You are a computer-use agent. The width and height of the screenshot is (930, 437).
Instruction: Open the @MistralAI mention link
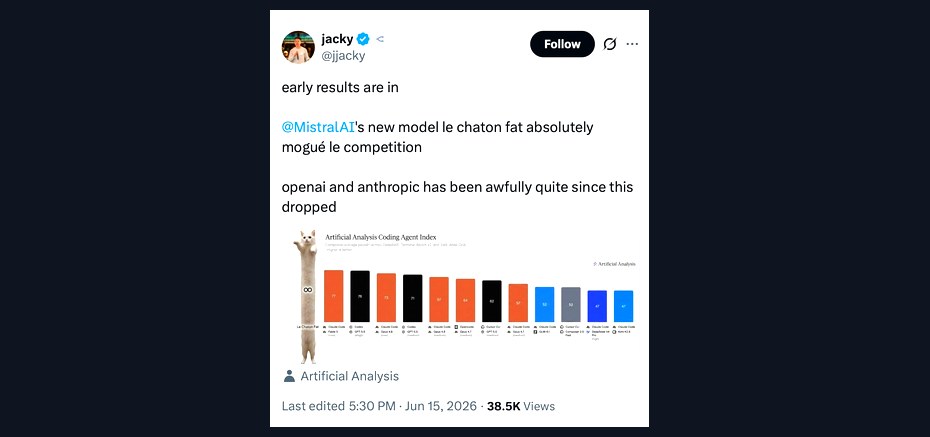(318, 127)
